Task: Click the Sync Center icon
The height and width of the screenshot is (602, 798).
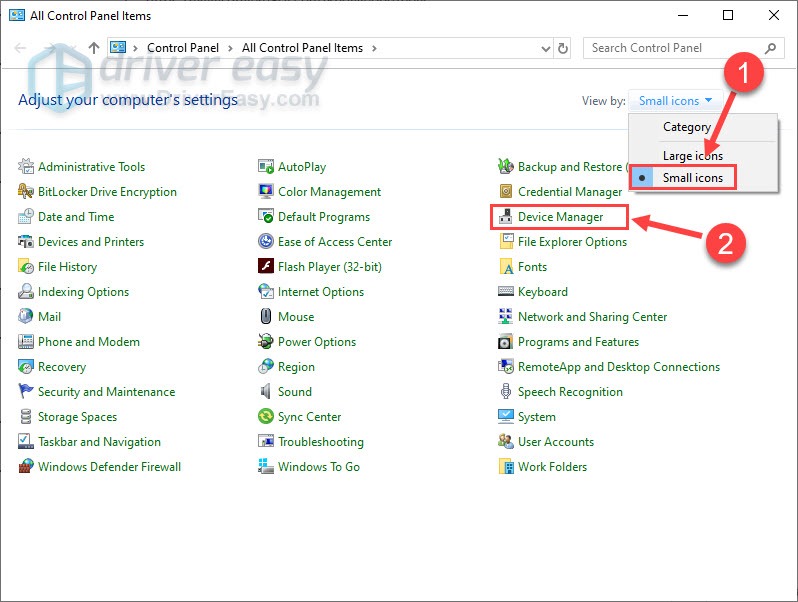Action: tap(266, 417)
